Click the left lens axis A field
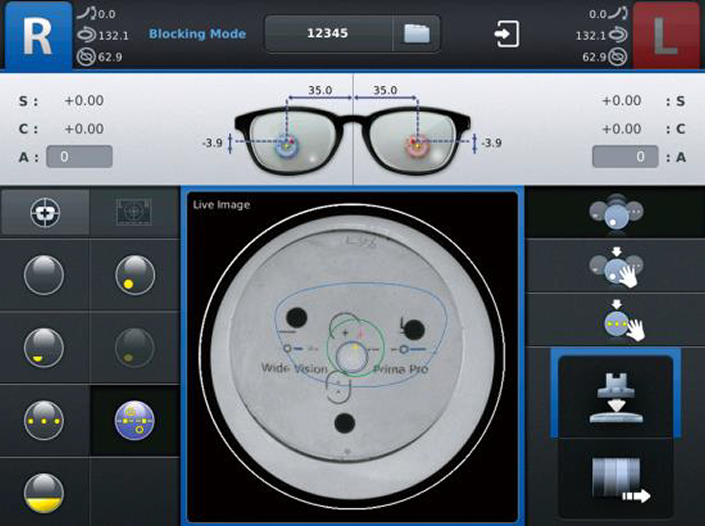The image size is (705, 526). (625, 156)
